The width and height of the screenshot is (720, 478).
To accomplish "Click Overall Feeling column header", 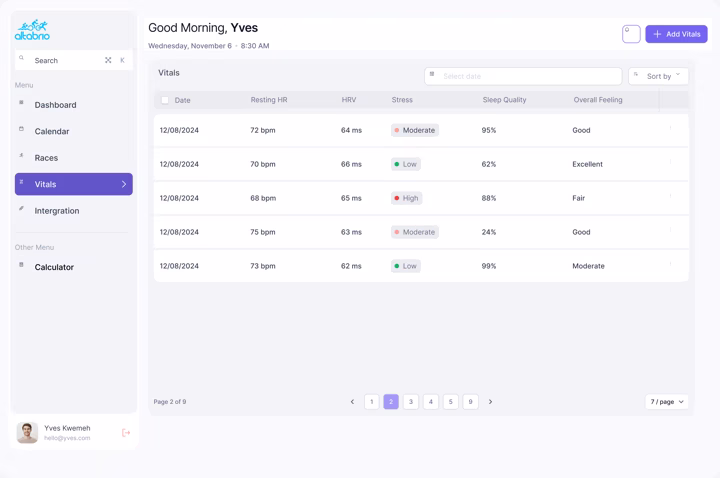I will click(x=598, y=100).
